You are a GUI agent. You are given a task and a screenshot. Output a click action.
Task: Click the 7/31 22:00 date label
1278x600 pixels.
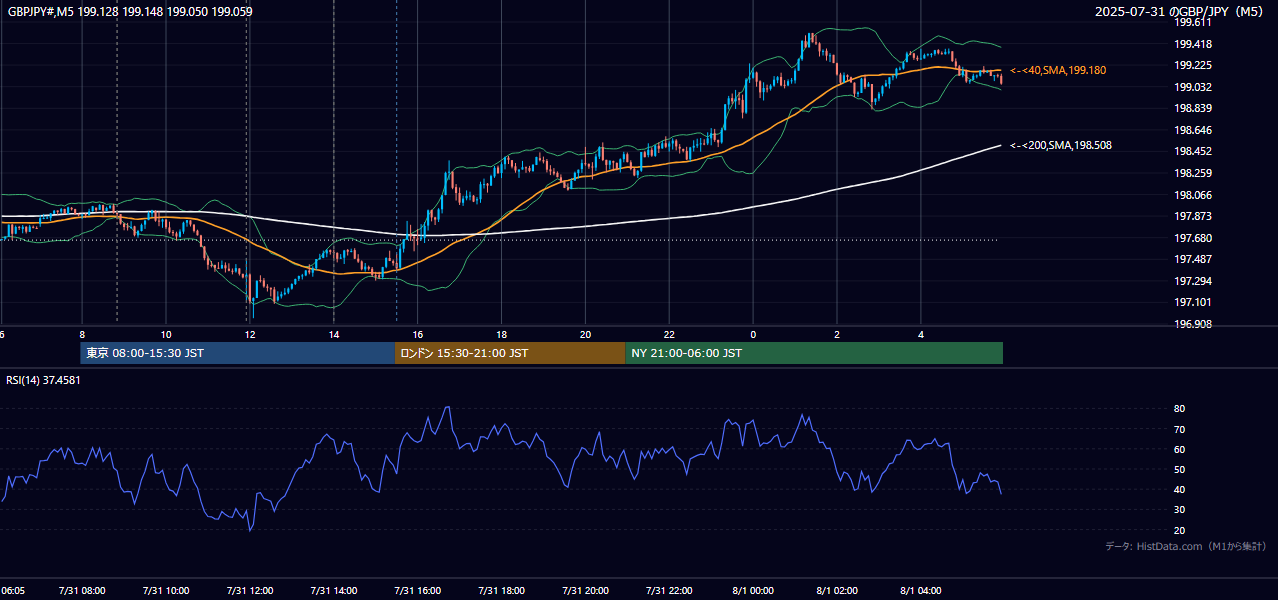pyautogui.click(x=669, y=590)
